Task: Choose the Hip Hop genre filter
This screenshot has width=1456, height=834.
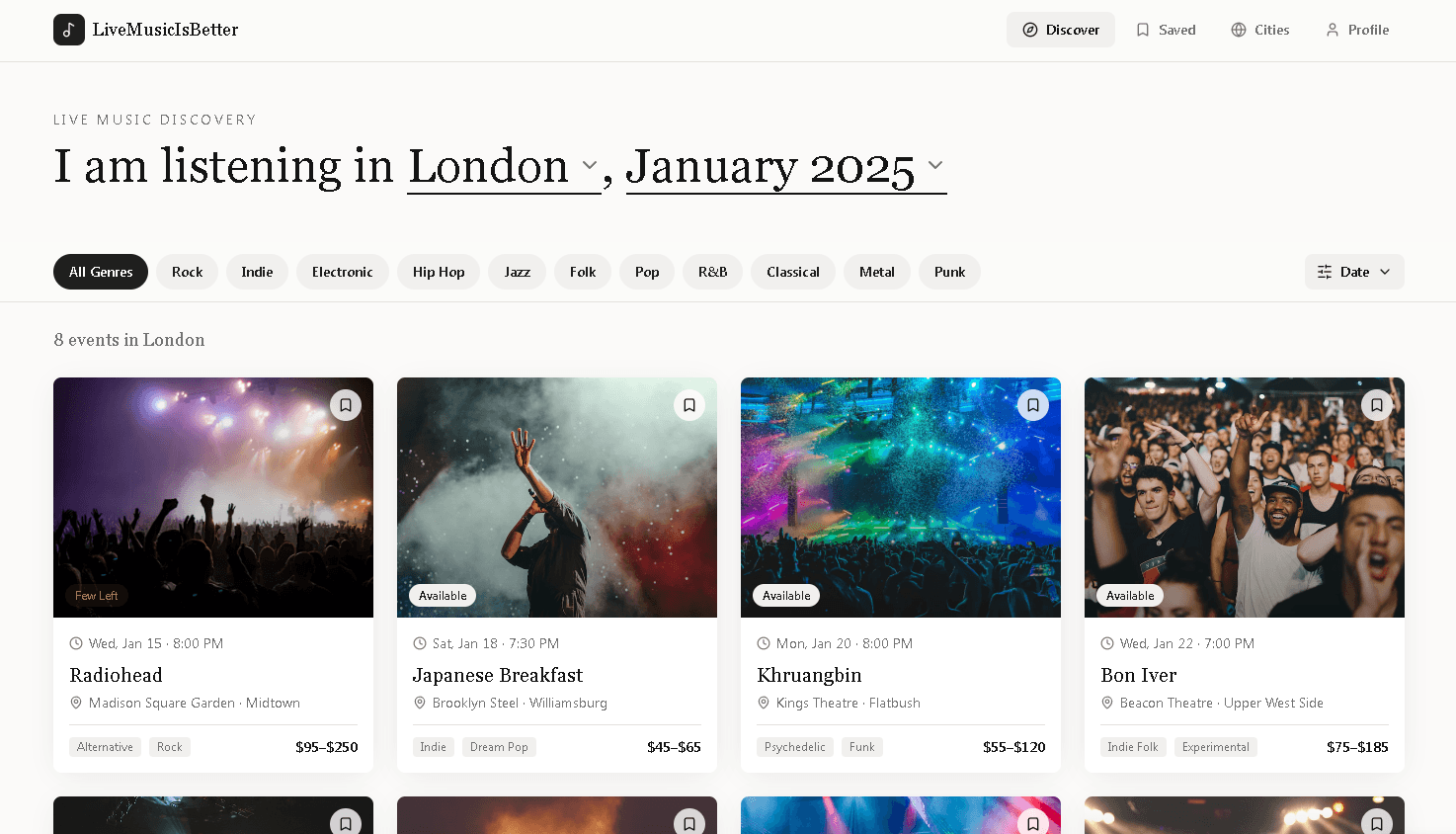Action: 439,272
